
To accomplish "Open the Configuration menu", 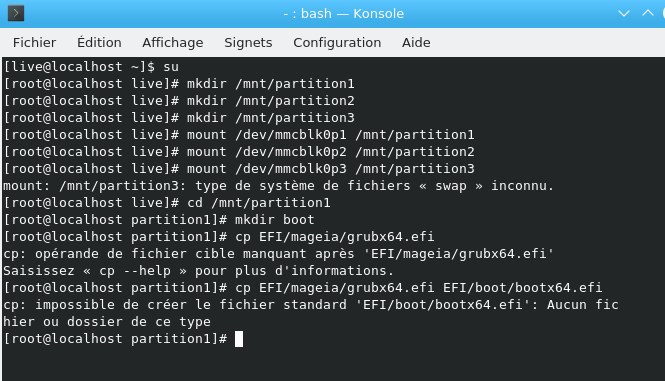I will [337, 42].
